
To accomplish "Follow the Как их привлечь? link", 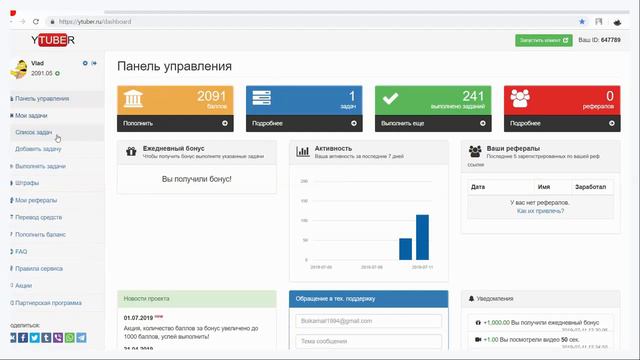I will (x=540, y=211).
